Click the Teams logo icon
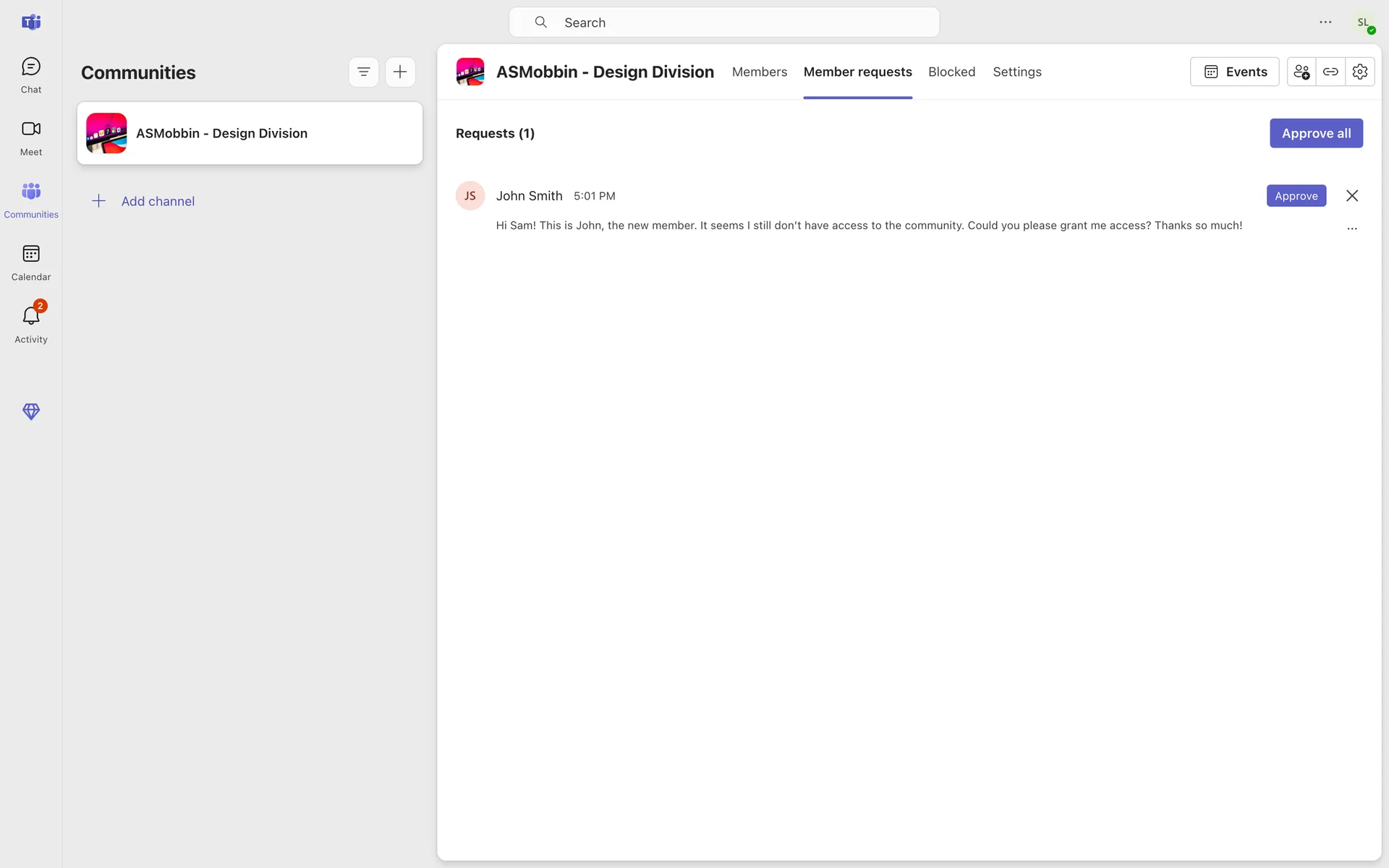The height and width of the screenshot is (868, 1389). (30, 22)
